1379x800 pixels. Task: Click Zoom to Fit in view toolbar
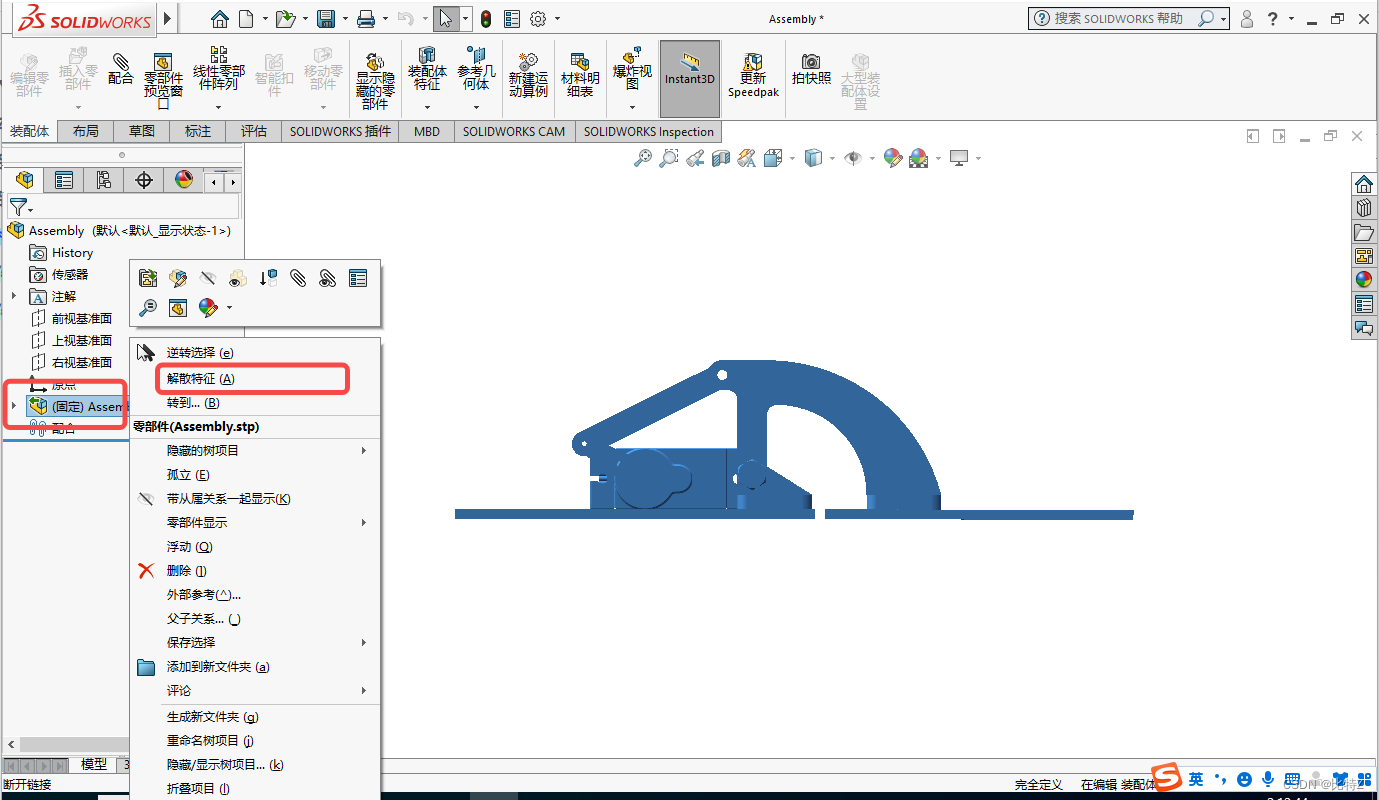tap(643, 158)
